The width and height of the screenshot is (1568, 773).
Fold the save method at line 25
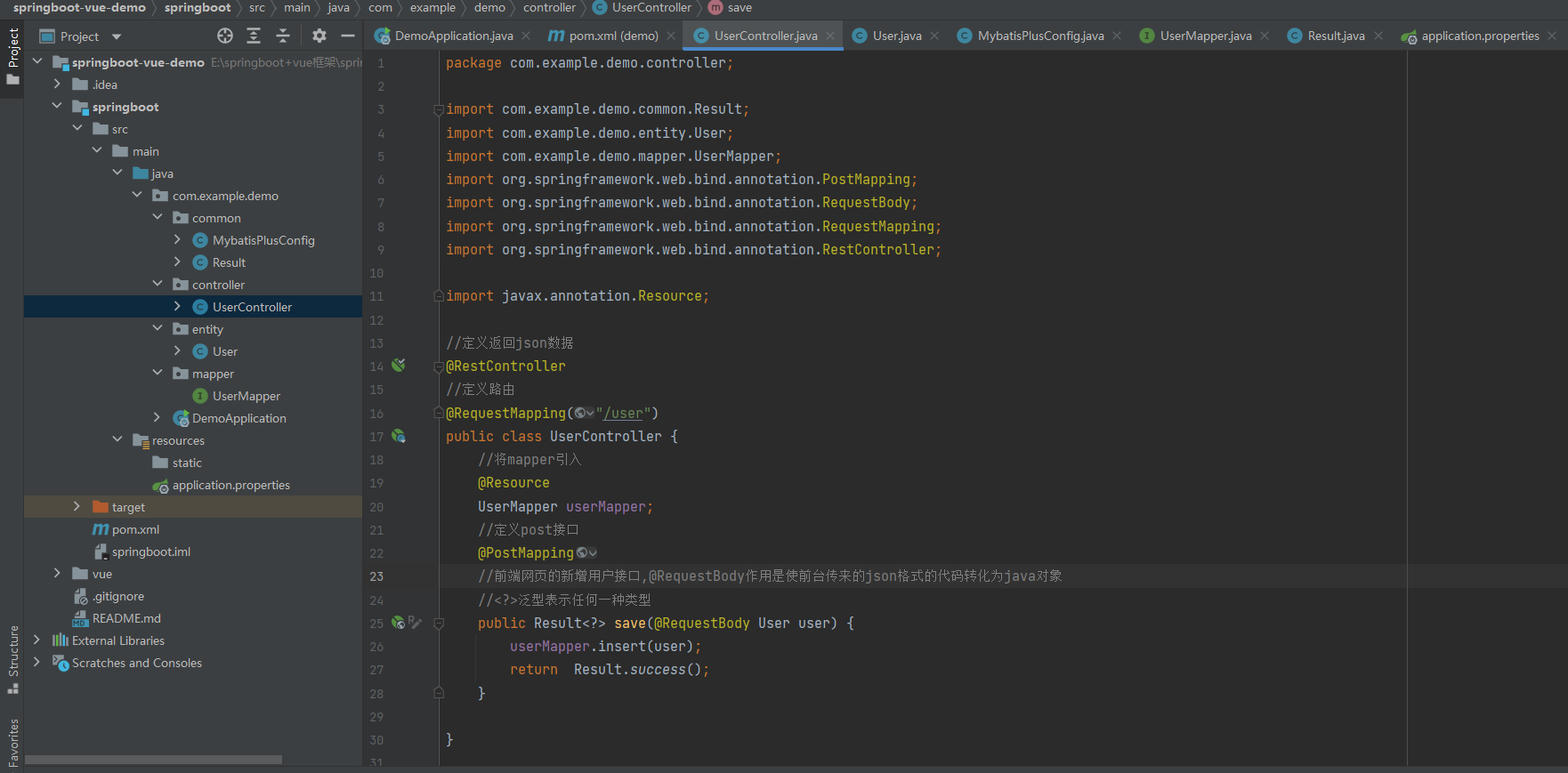click(x=438, y=624)
